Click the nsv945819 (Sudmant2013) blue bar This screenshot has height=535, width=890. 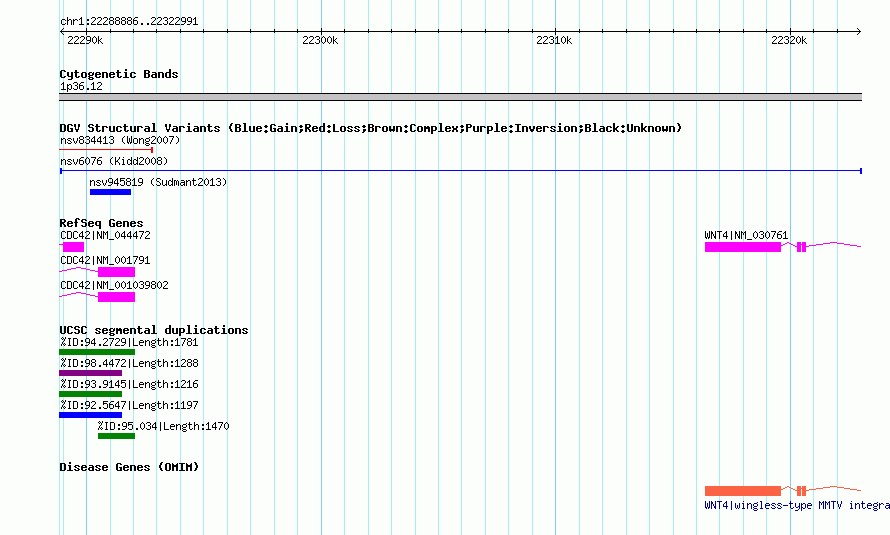[110, 192]
